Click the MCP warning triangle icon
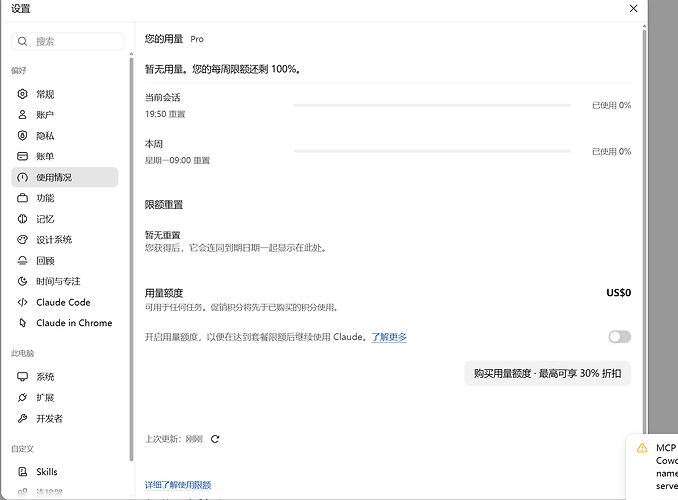The image size is (678, 500). coord(642,448)
